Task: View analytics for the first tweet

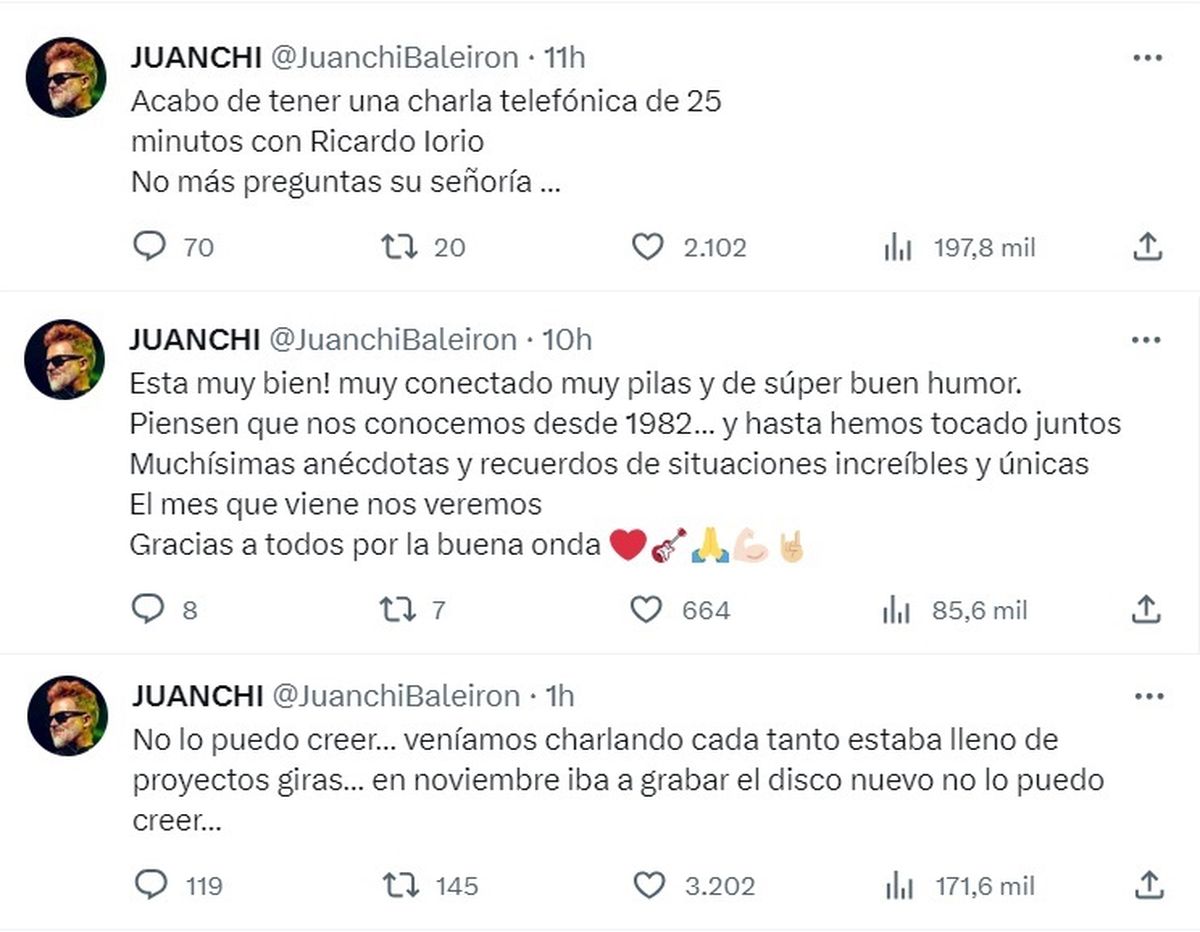Action: (899, 247)
